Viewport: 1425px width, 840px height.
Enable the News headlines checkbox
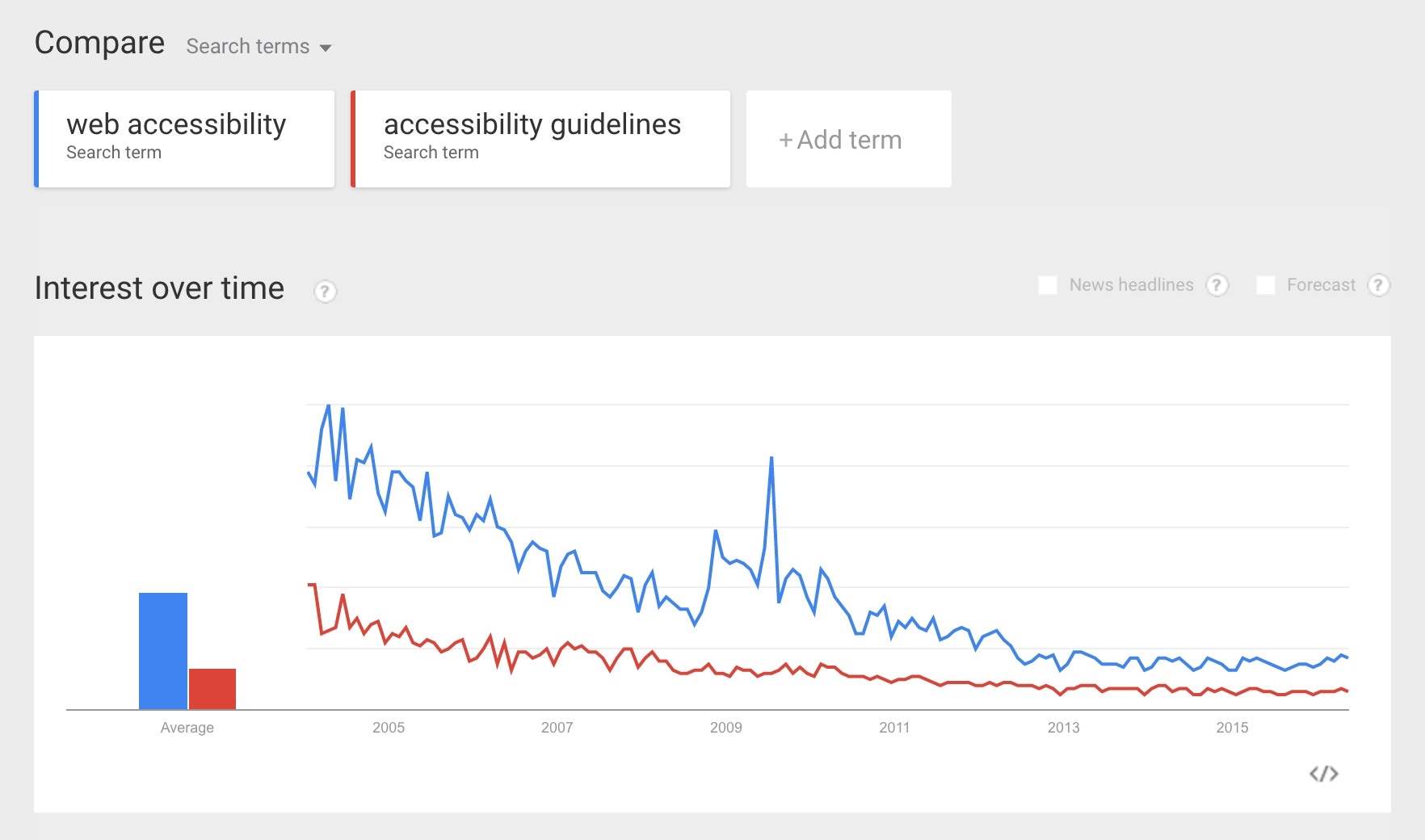(x=1048, y=285)
